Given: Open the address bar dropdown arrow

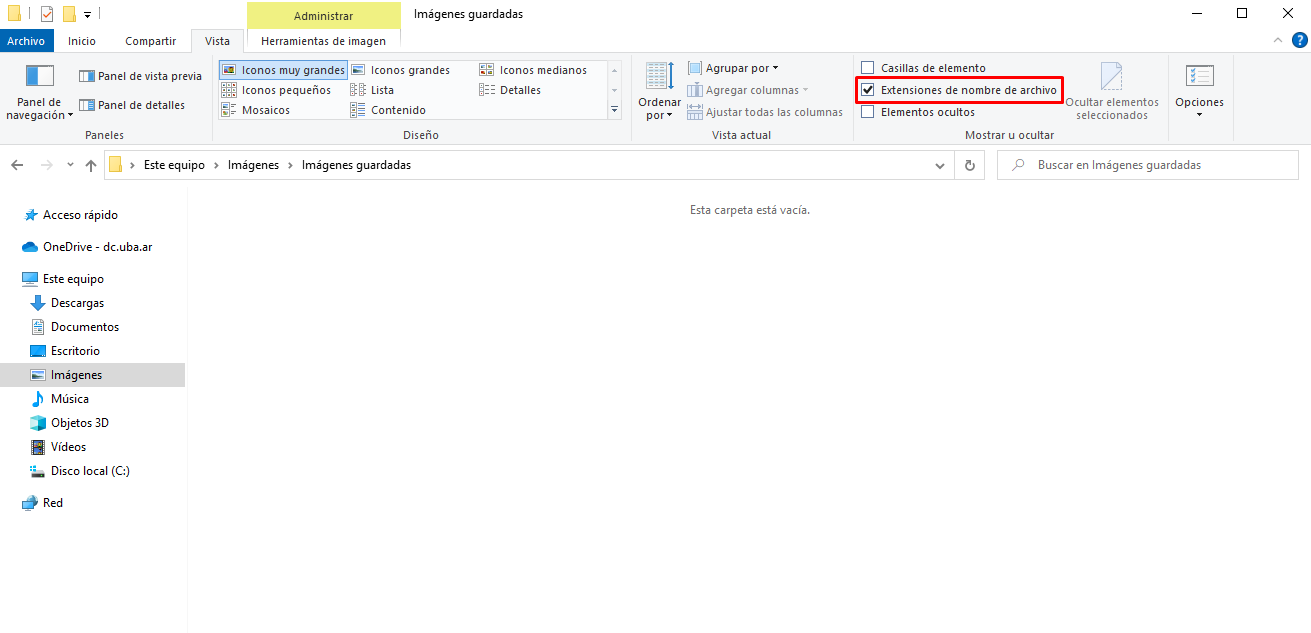Looking at the screenshot, I should click(x=939, y=165).
